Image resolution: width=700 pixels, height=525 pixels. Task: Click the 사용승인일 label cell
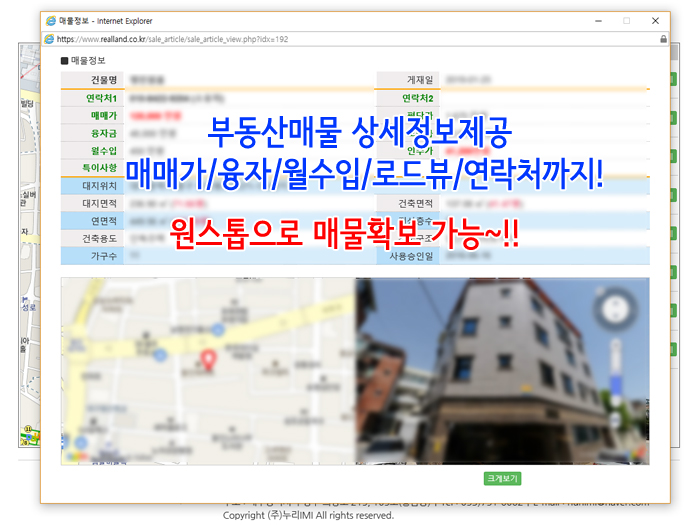coord(408,256)
